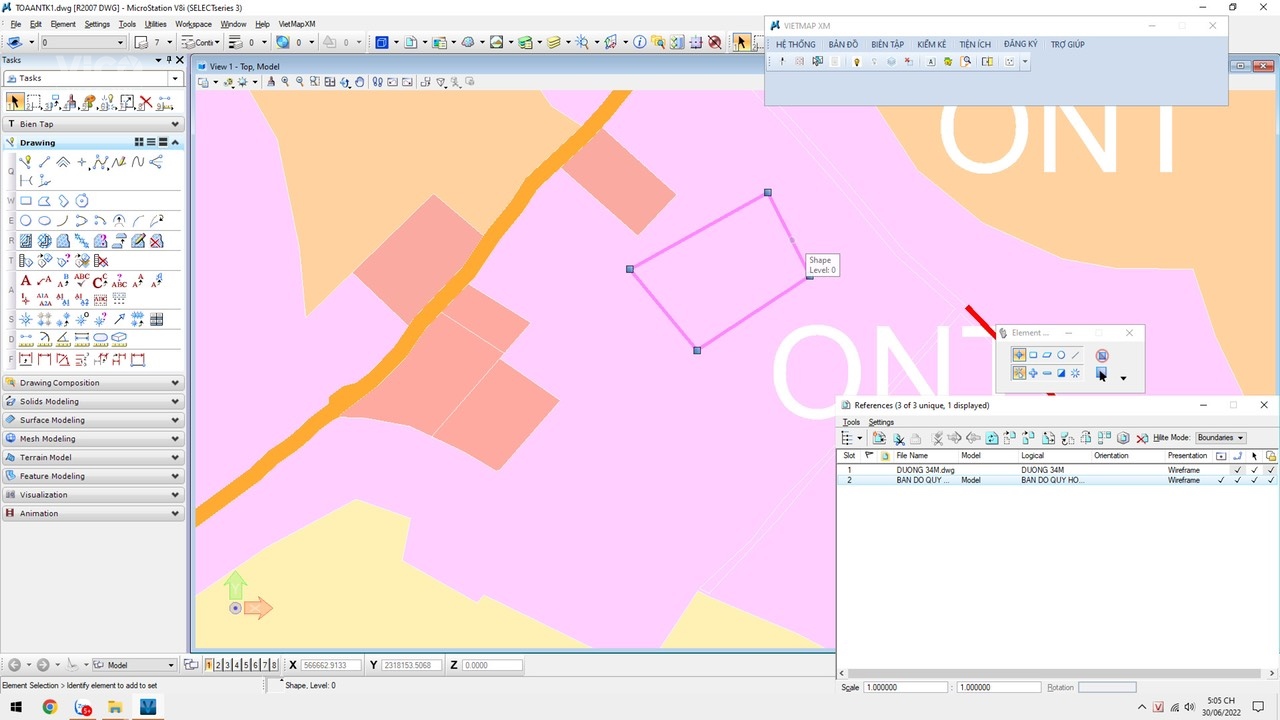The image size is (1280, 720).
Task: Expand the Element Selection extended settings arrow
Action: pos(1123,378)
